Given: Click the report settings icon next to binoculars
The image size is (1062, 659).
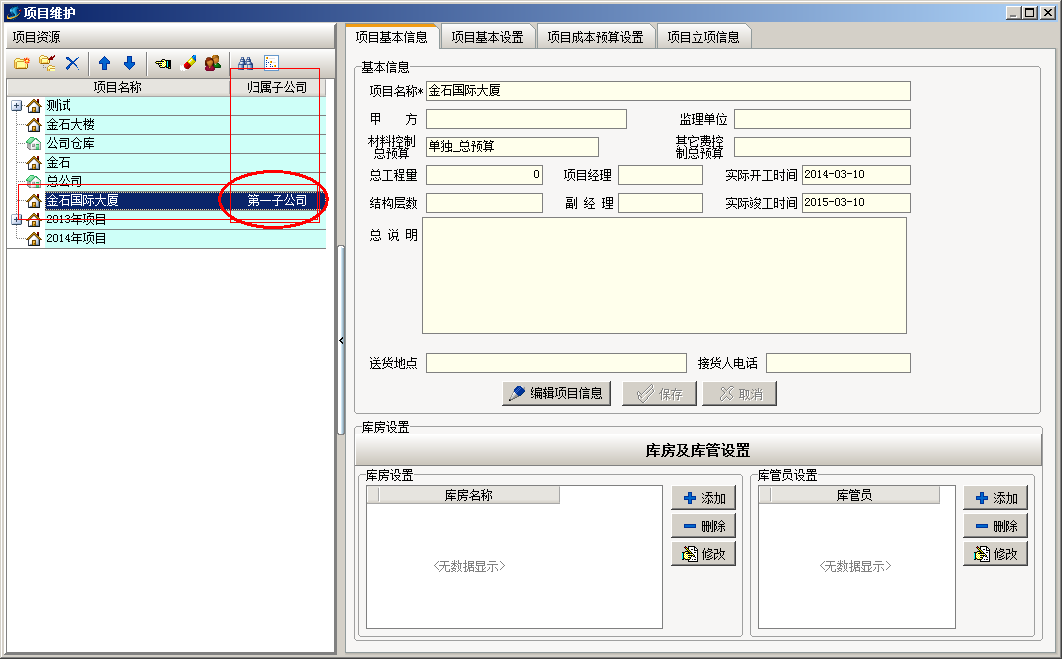Looking at the screenshot, I should [x=270, y=63].
